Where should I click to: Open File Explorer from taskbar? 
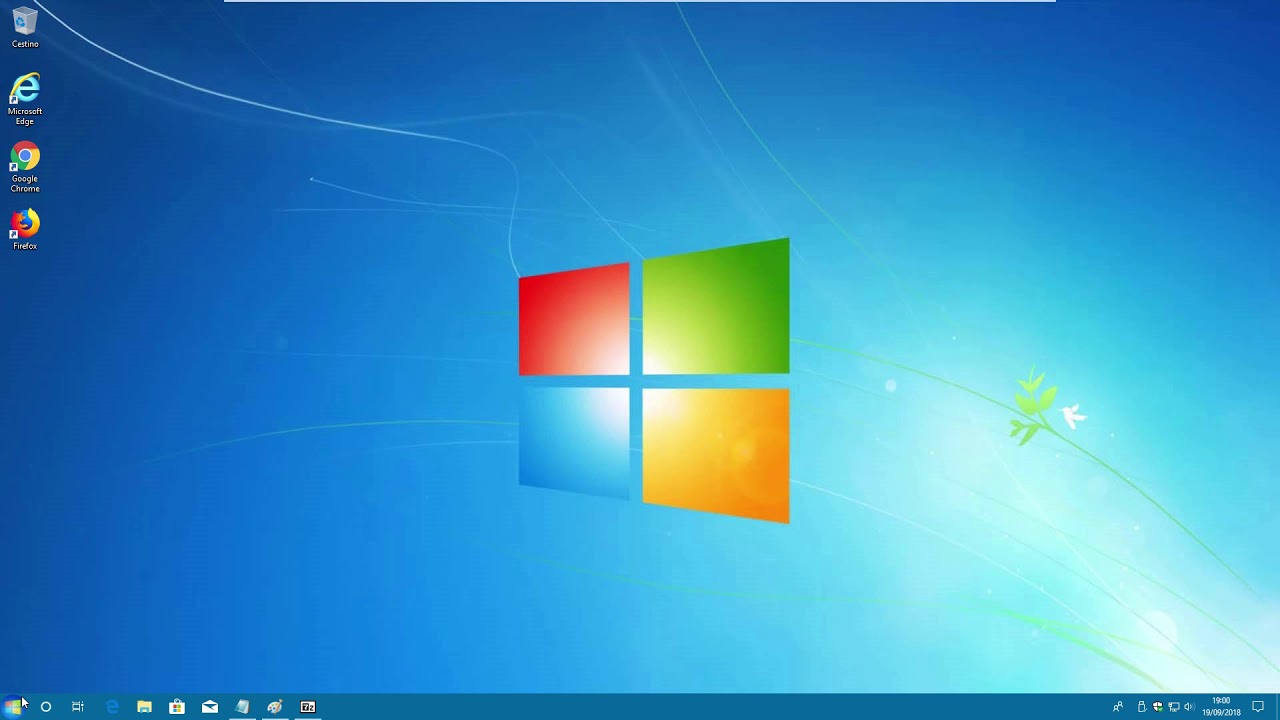[x=144, y=707]
